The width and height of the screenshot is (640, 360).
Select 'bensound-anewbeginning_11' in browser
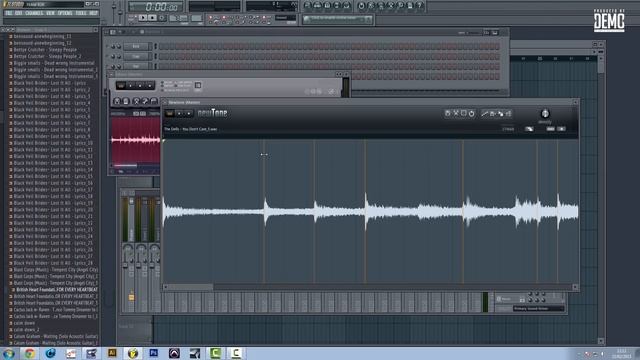click(x=42, y=36)
